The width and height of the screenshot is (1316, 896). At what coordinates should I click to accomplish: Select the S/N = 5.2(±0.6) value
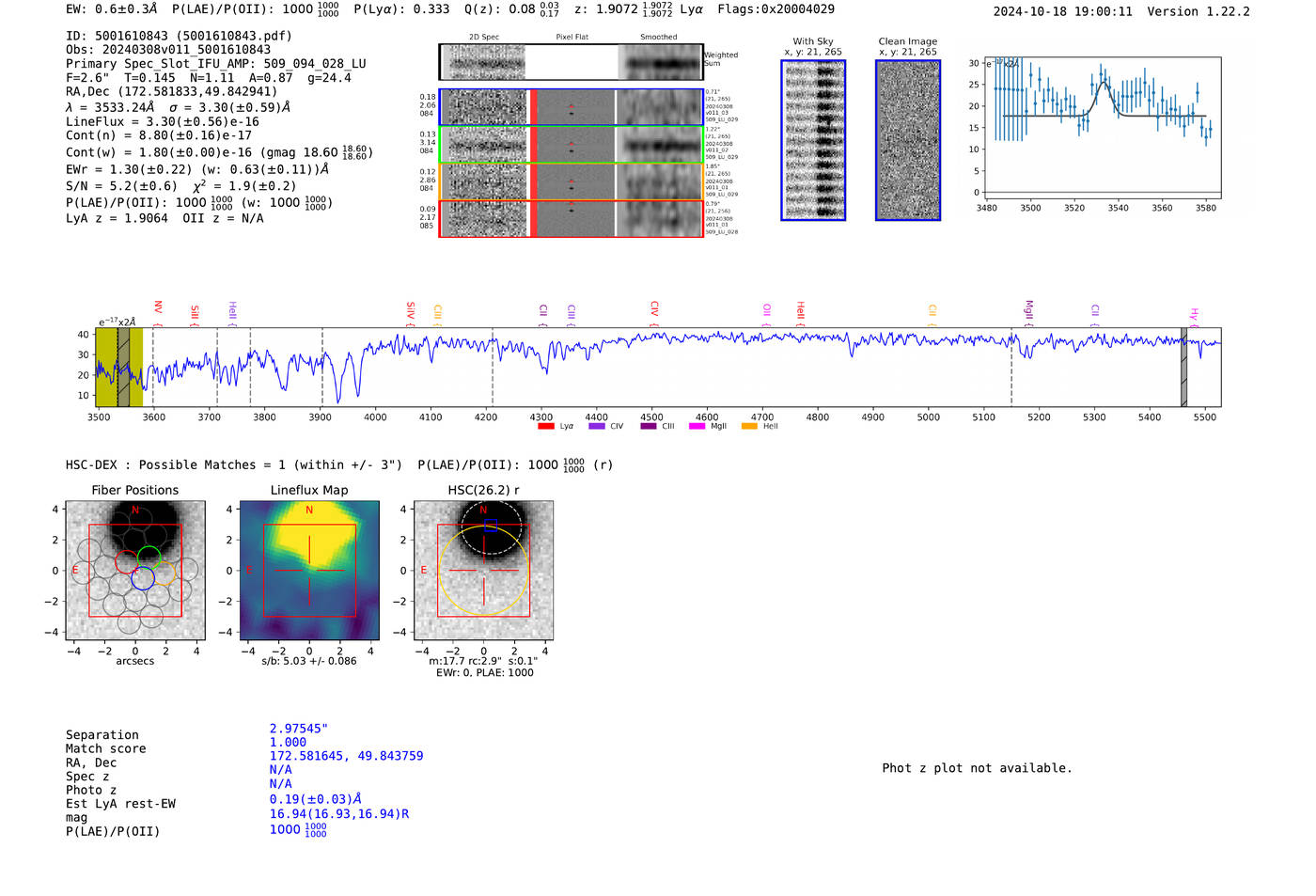121,186
